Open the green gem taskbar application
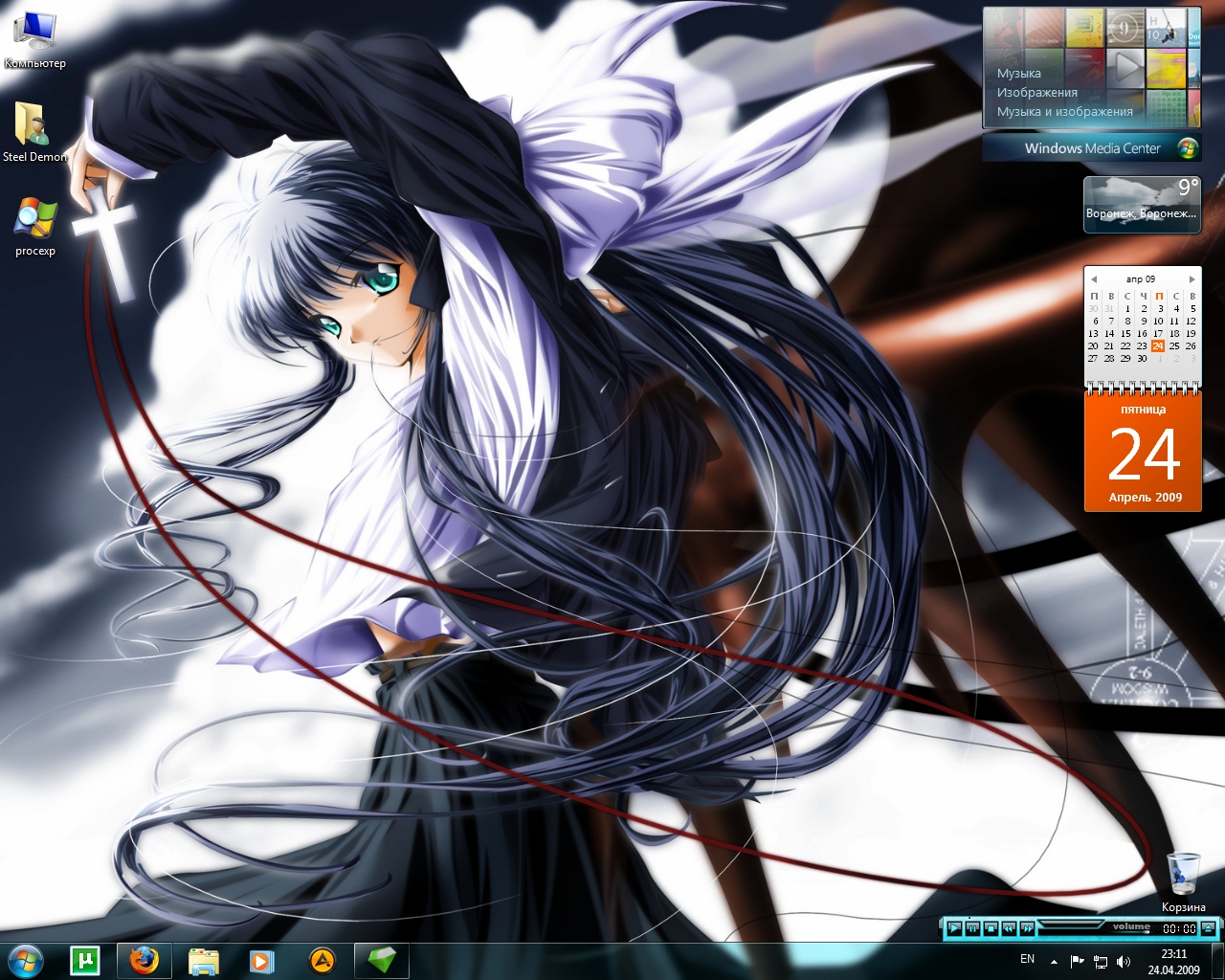 point(381,960)
